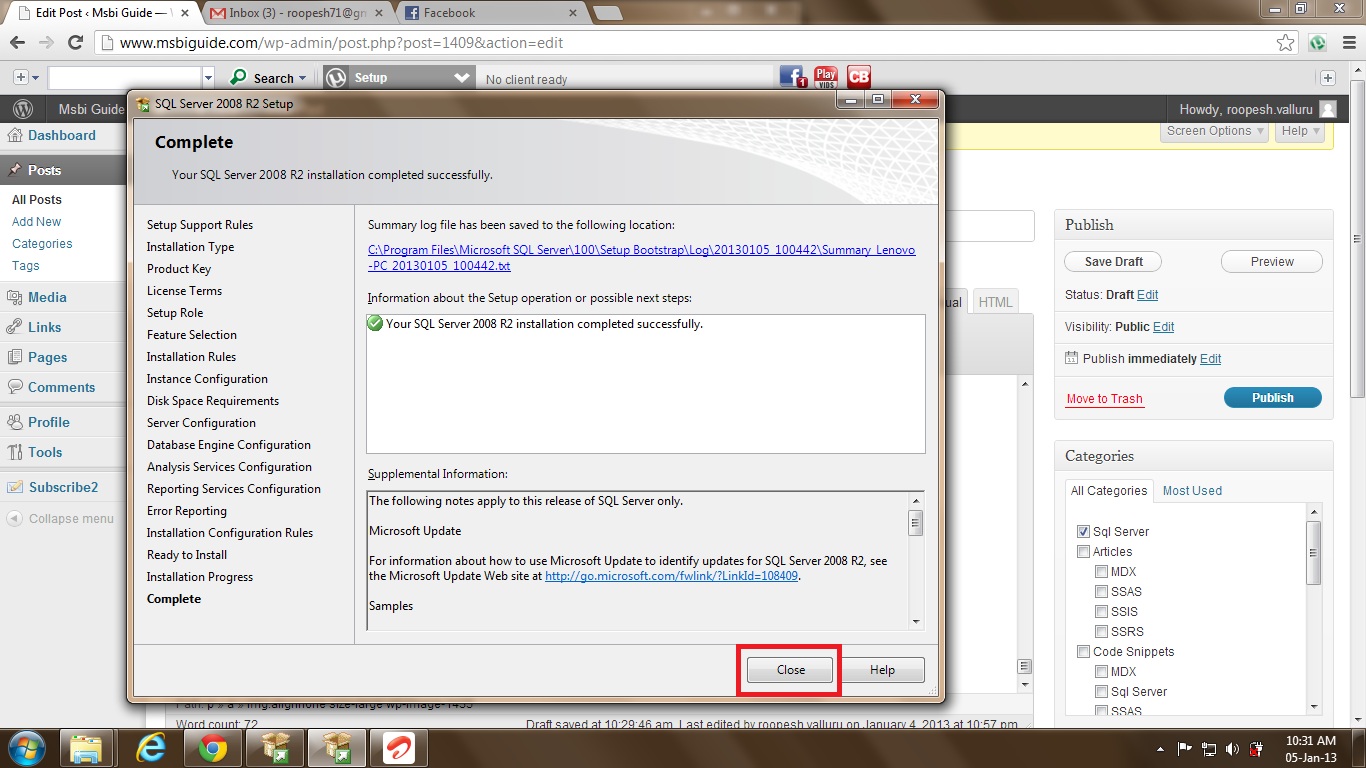This screenshot has width=1366, height=768.
Task: Click the red CB toolbar icon
Action: (x=858, y=77)
